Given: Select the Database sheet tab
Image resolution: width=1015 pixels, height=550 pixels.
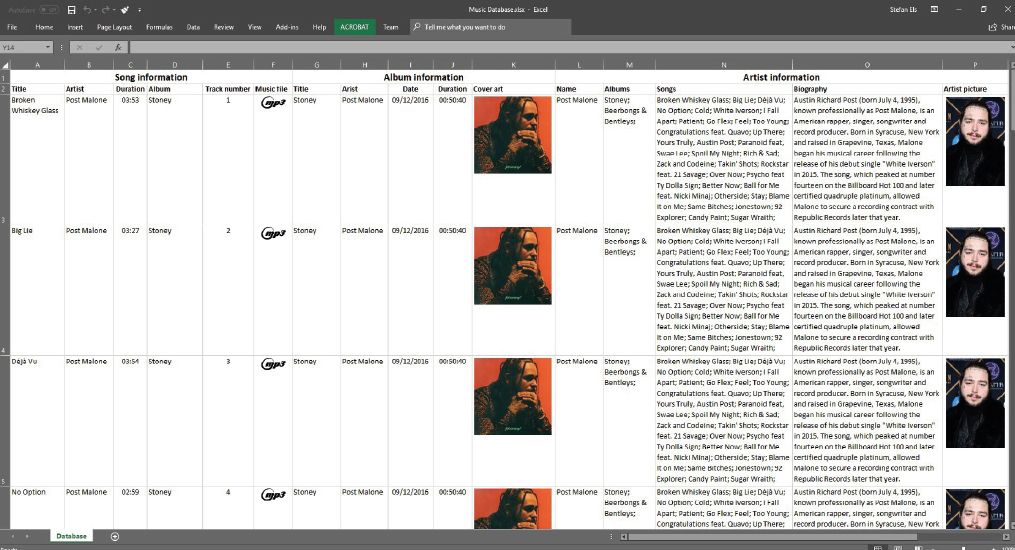Looking at the screenshot, I should click(71, 537).
